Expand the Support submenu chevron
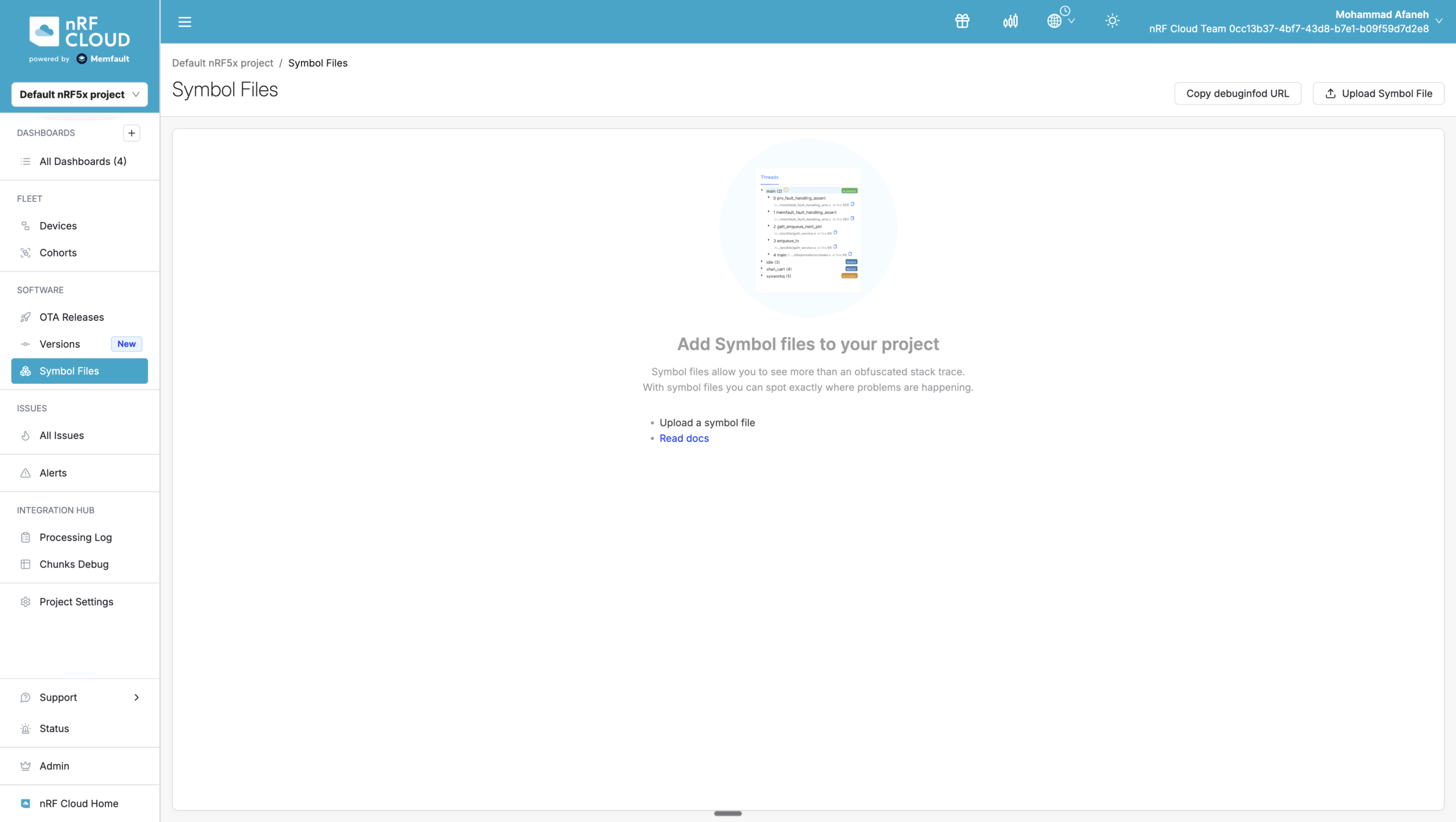 click(x=136, y=698)
